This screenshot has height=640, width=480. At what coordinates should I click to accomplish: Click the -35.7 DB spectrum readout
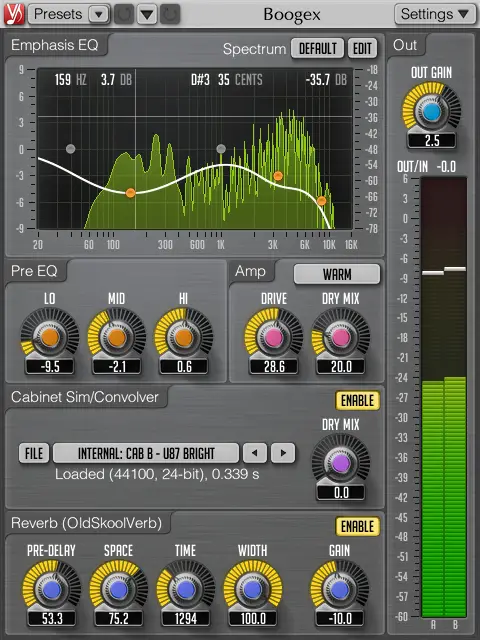point(326,80)
